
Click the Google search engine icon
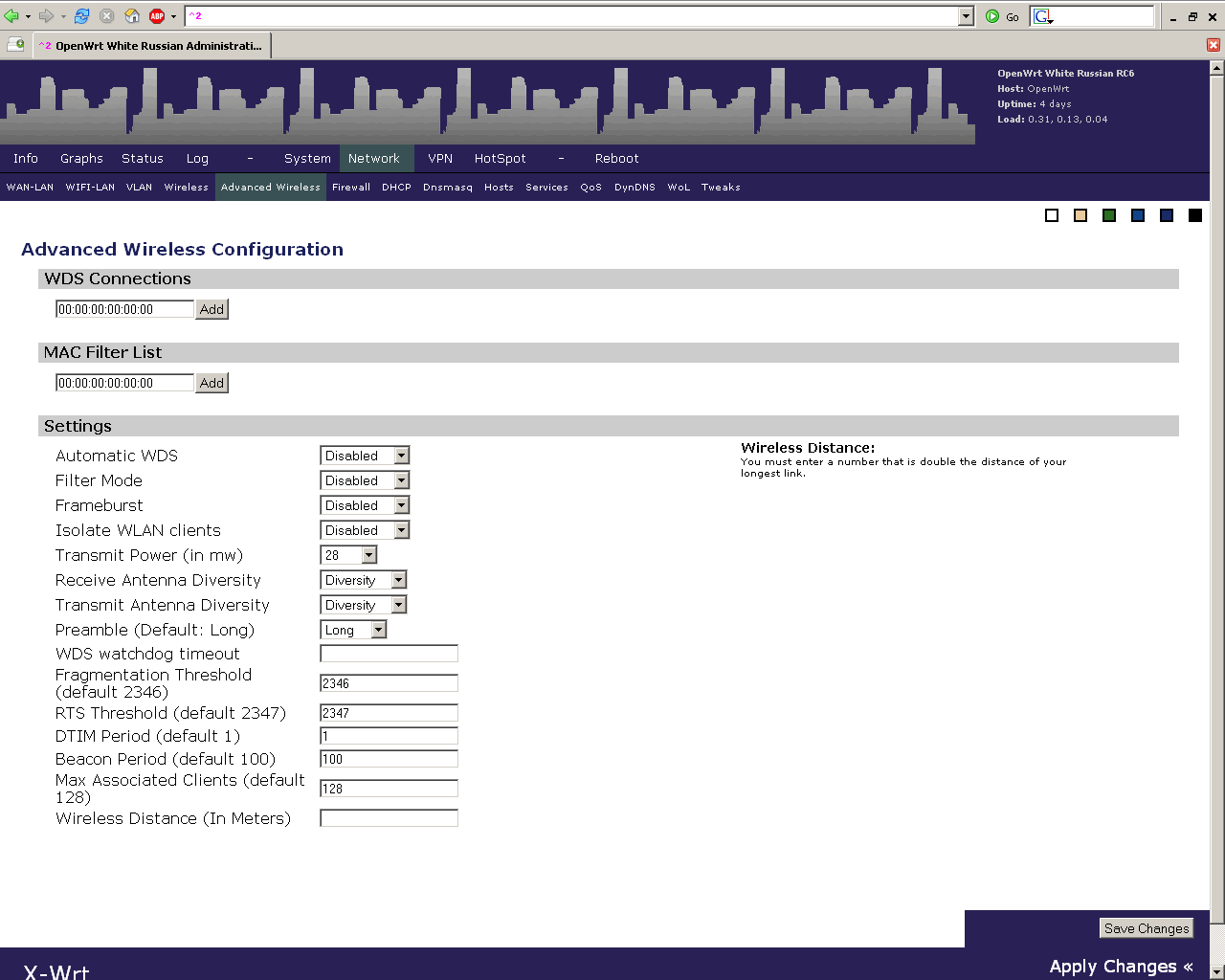(x=1042, y=16)
